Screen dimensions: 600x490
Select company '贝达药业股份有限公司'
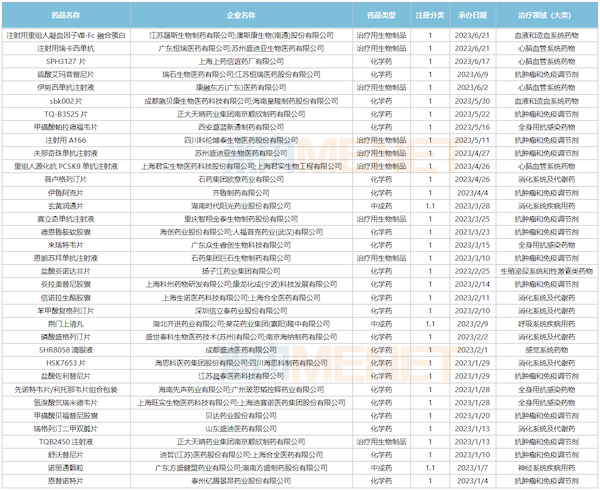pos(241,416)
